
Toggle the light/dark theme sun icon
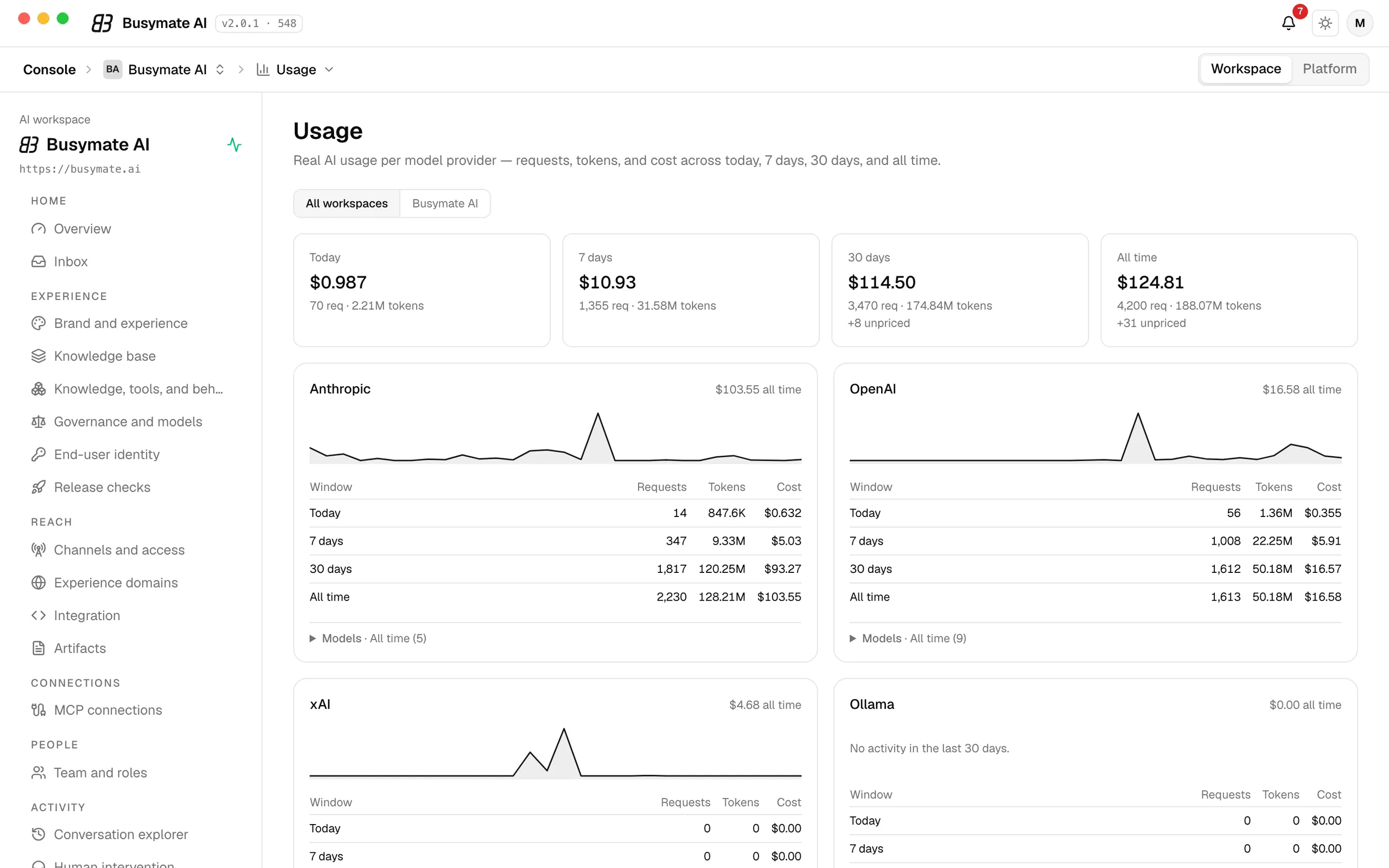1325,23
